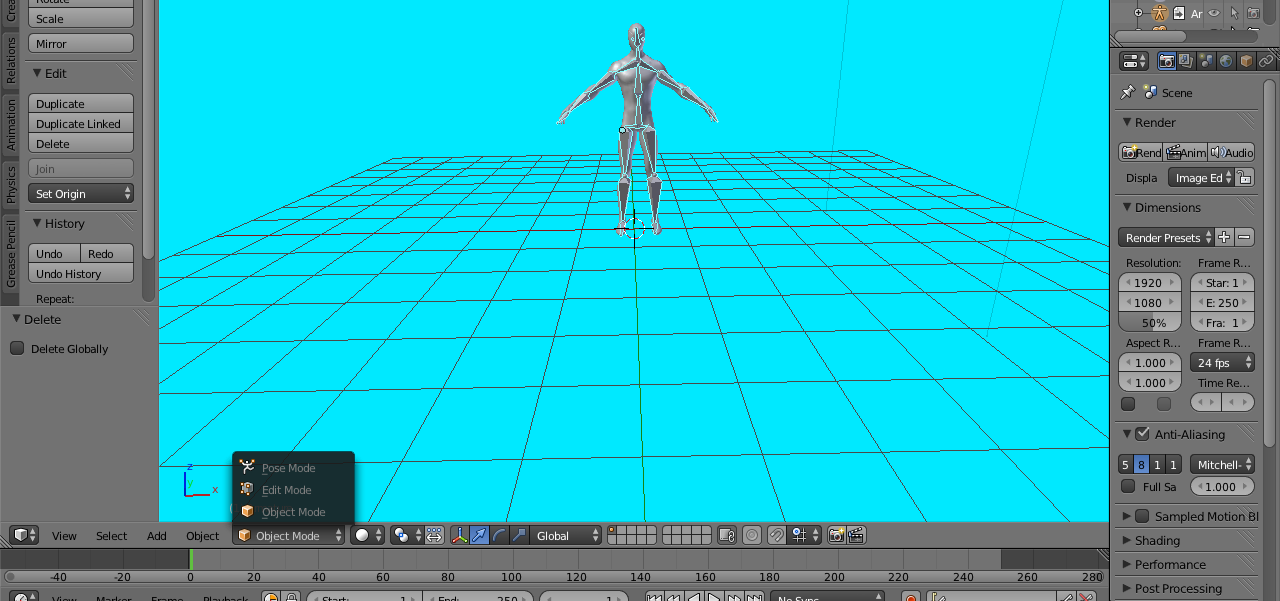
Task: Click the anti-aliasing filter size 1.000 field
Action: (1222, 487)
